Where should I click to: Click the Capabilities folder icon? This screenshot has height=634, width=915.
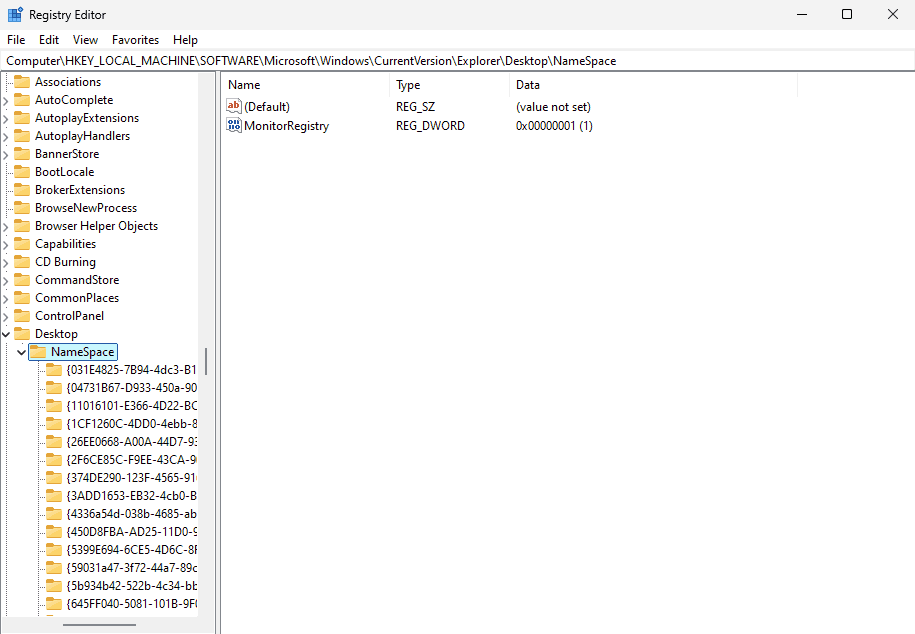pyautogui.click(x=22, y=244)
